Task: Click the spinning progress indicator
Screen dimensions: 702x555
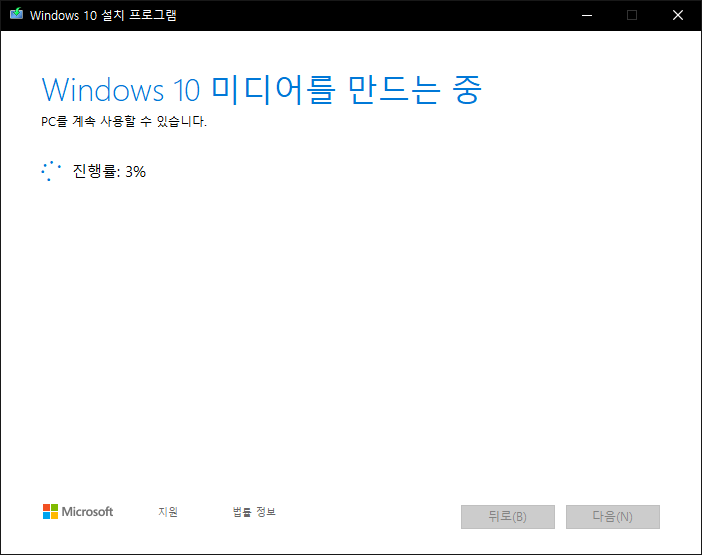Action: point(51,171)
